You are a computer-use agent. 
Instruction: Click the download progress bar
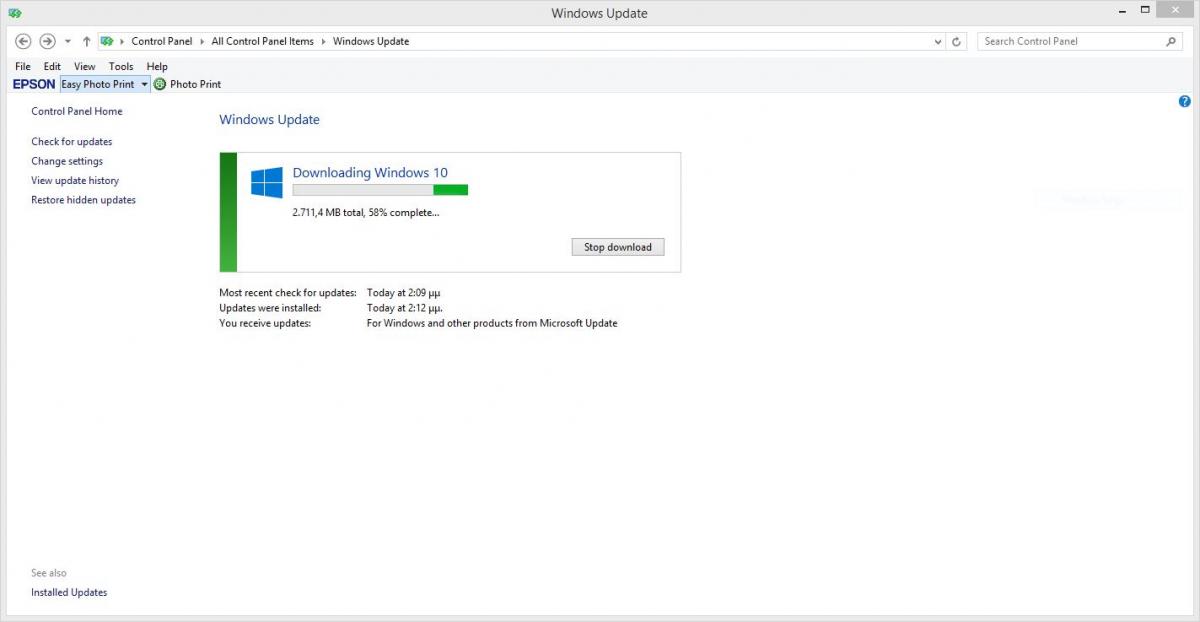click(380, 189)
